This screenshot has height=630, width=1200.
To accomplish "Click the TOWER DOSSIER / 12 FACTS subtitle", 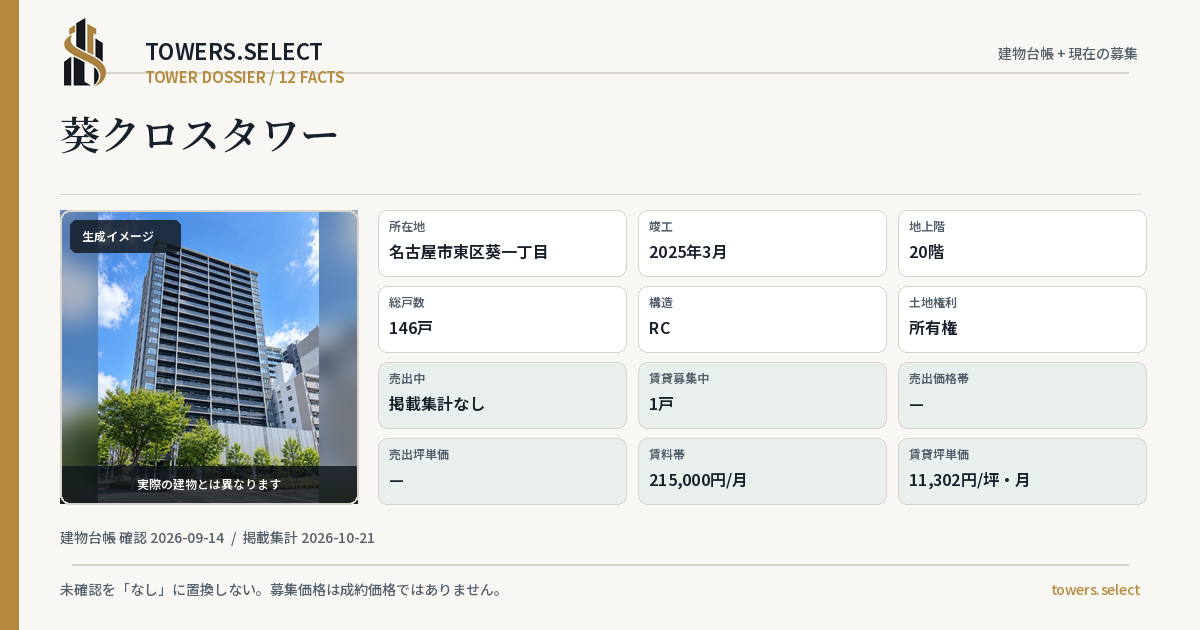I will (x=245, y=77).
